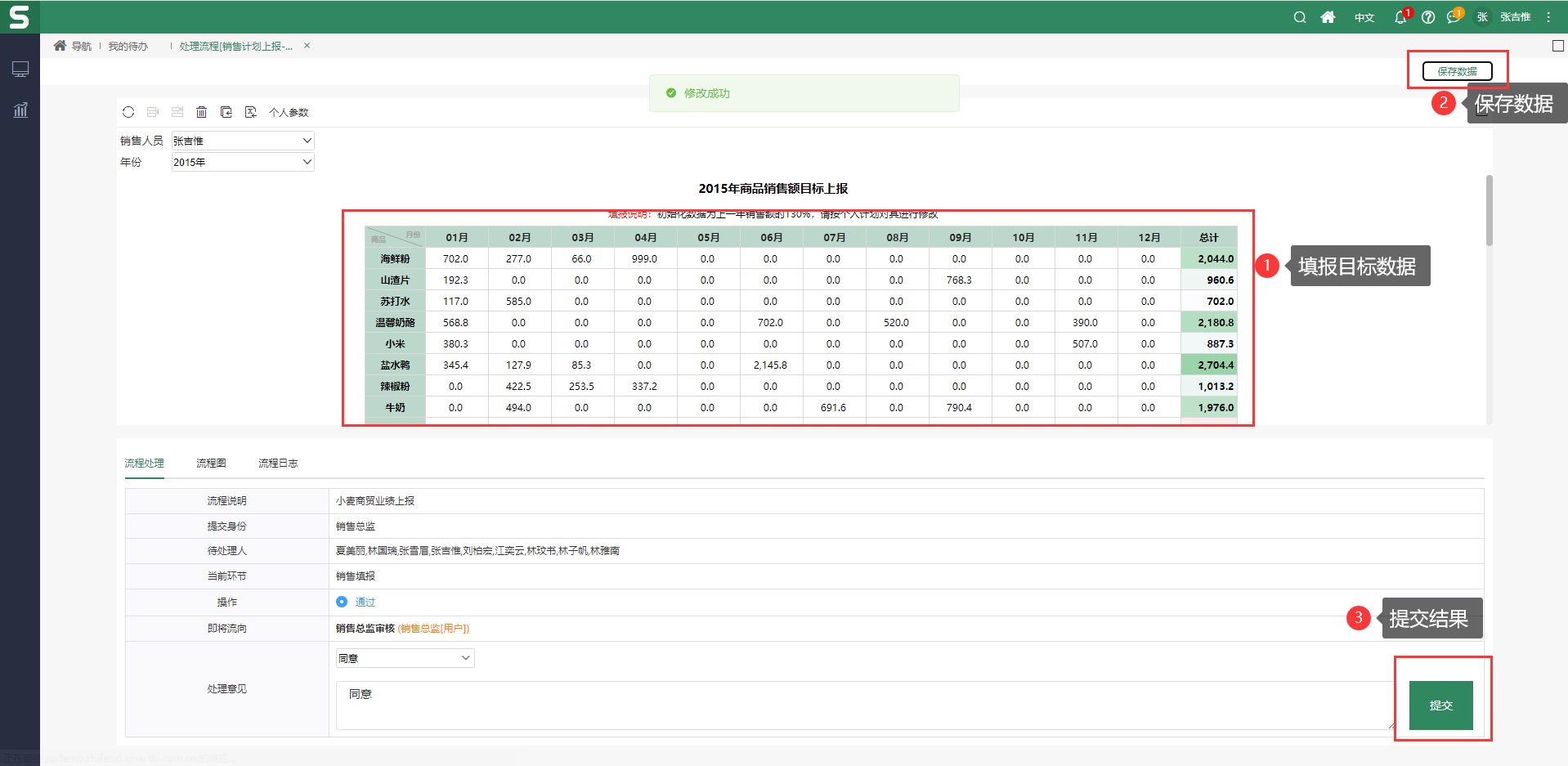Refresh the report with circular arrows icon
Image resolution: width=1568 pixels, height=766 pixels.
point(128,112)
